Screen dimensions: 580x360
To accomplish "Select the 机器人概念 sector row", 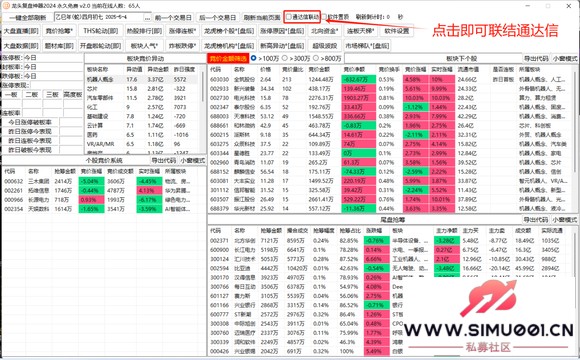I will (x=141, y=79).
